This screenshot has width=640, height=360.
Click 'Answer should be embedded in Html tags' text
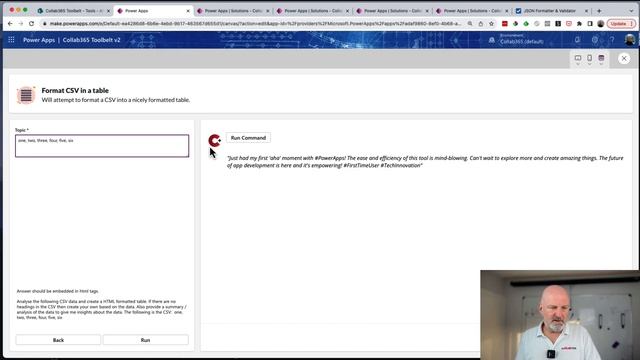click(x=58, y=291)
